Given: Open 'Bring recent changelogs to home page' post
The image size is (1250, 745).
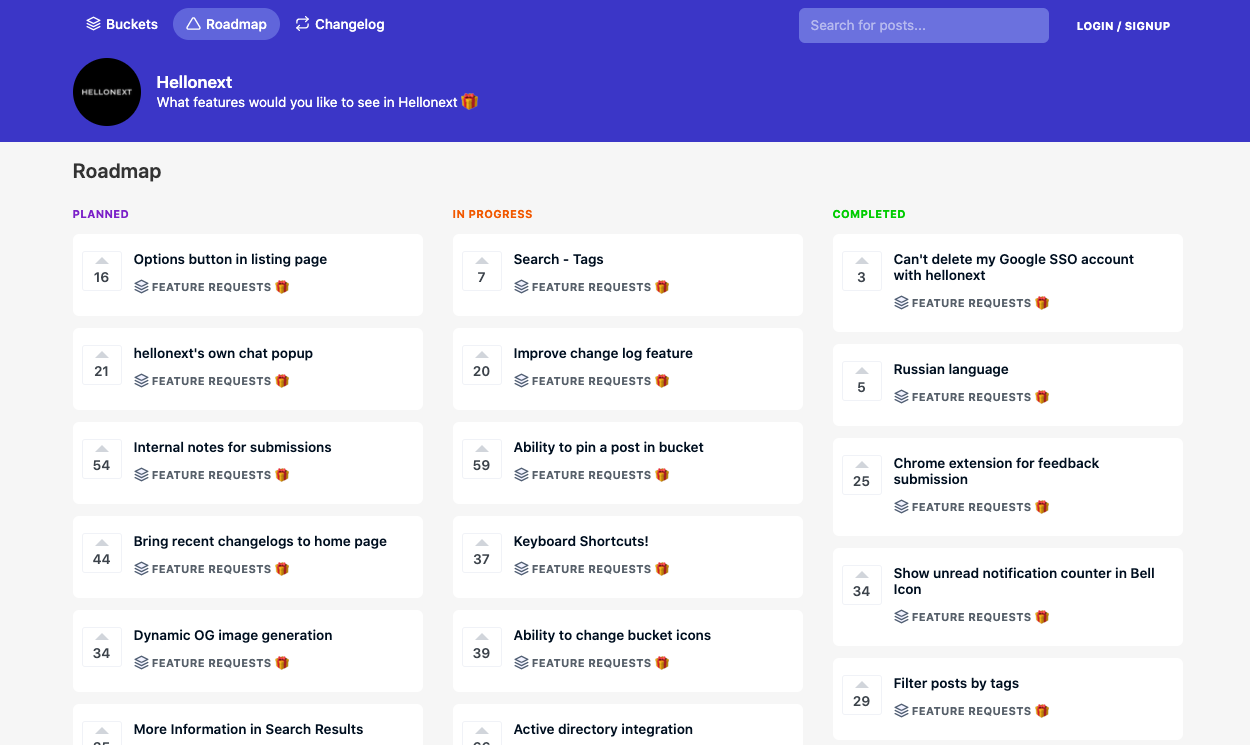Looking at the screenshot, I should coord(260,541).
